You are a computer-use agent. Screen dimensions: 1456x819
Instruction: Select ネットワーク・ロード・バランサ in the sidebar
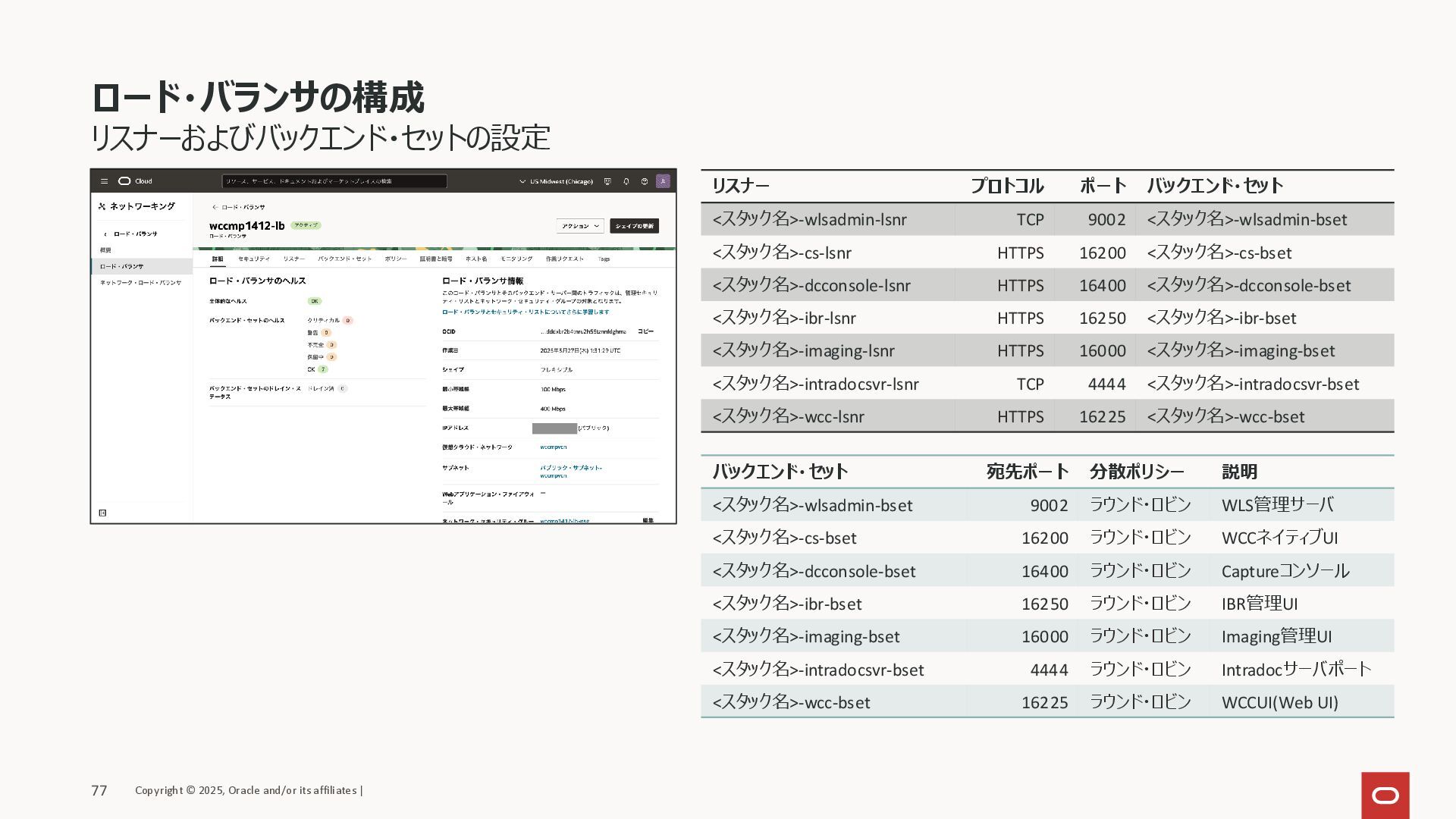[x=140, y=283]
